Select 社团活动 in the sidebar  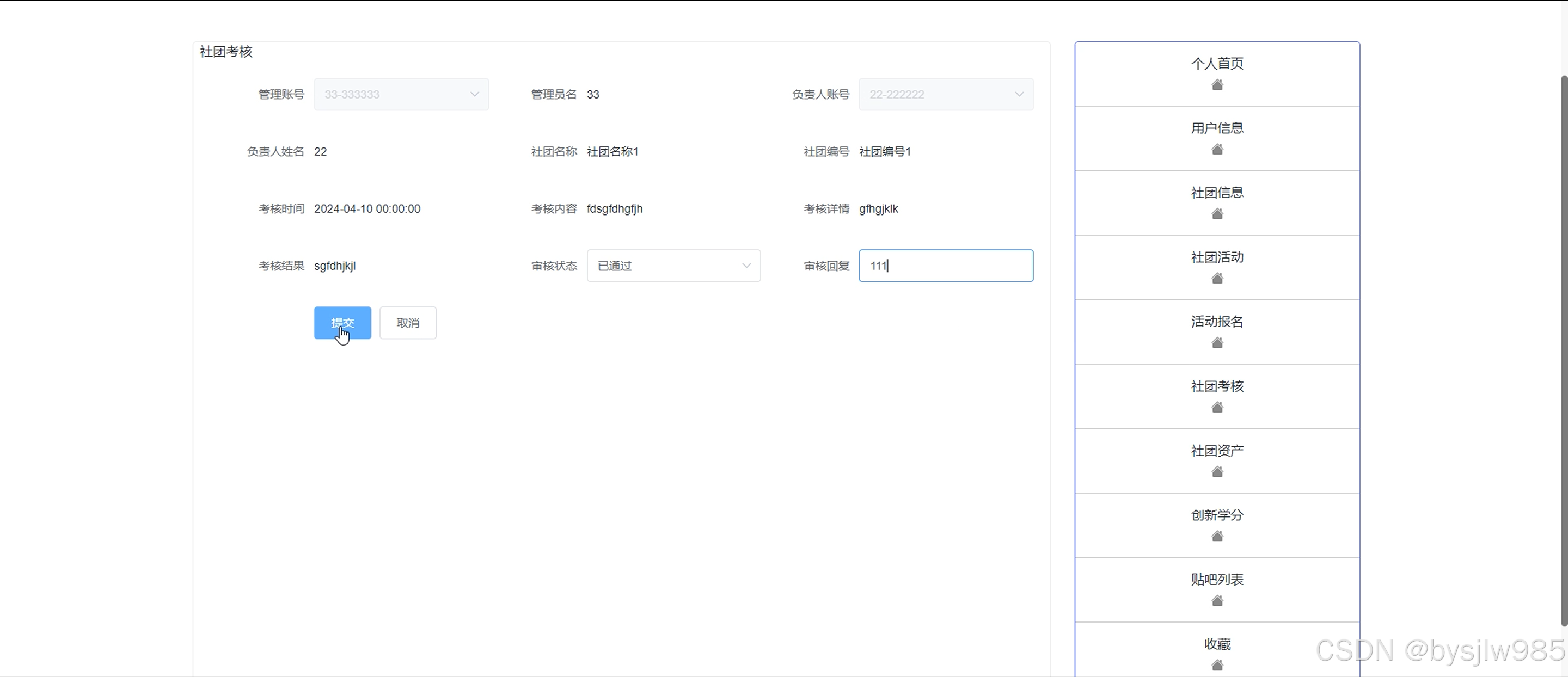pyautogui.click(x=1217, y=267)
